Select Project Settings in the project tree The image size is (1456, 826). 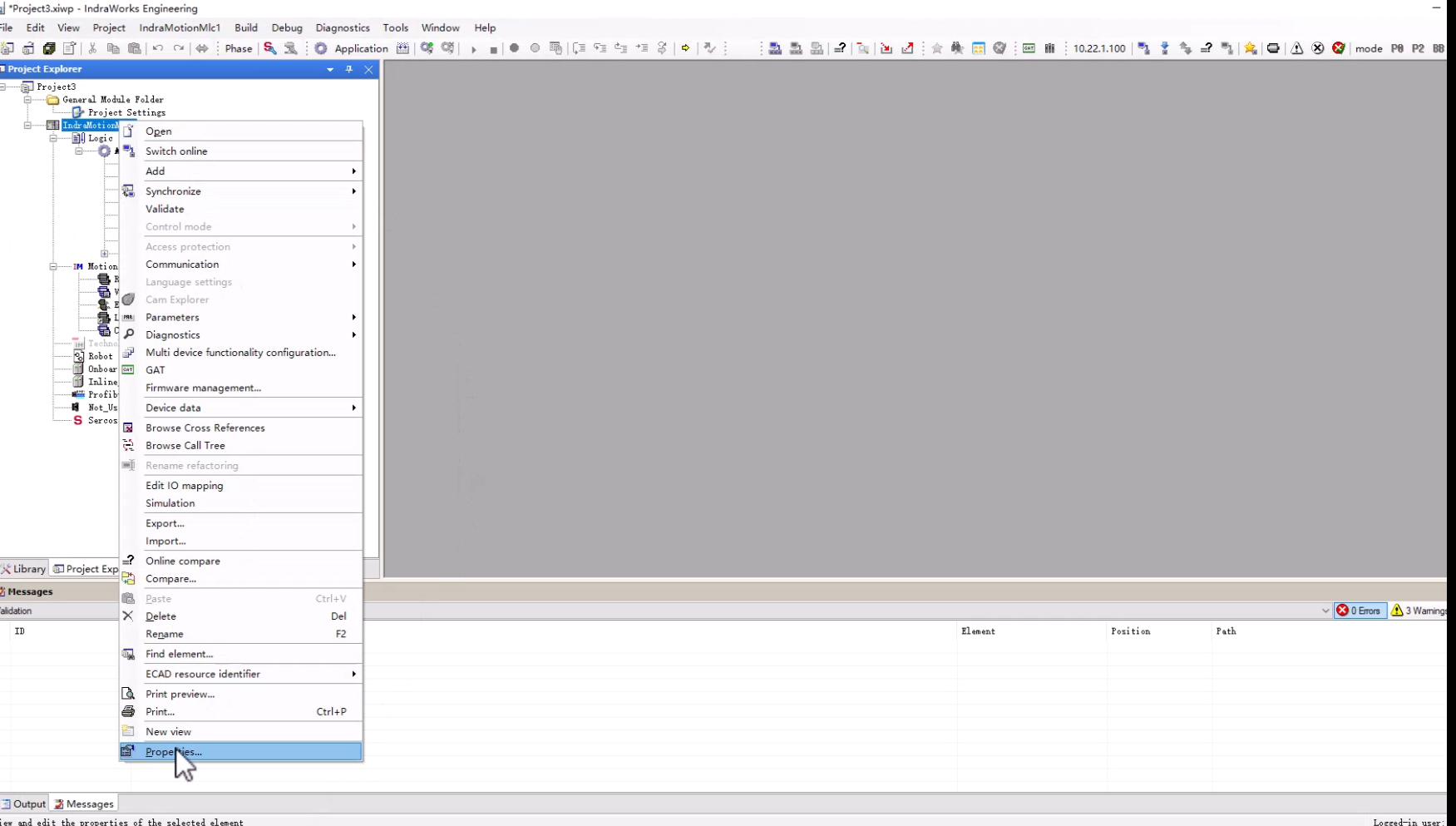click(x=126, y=112)
